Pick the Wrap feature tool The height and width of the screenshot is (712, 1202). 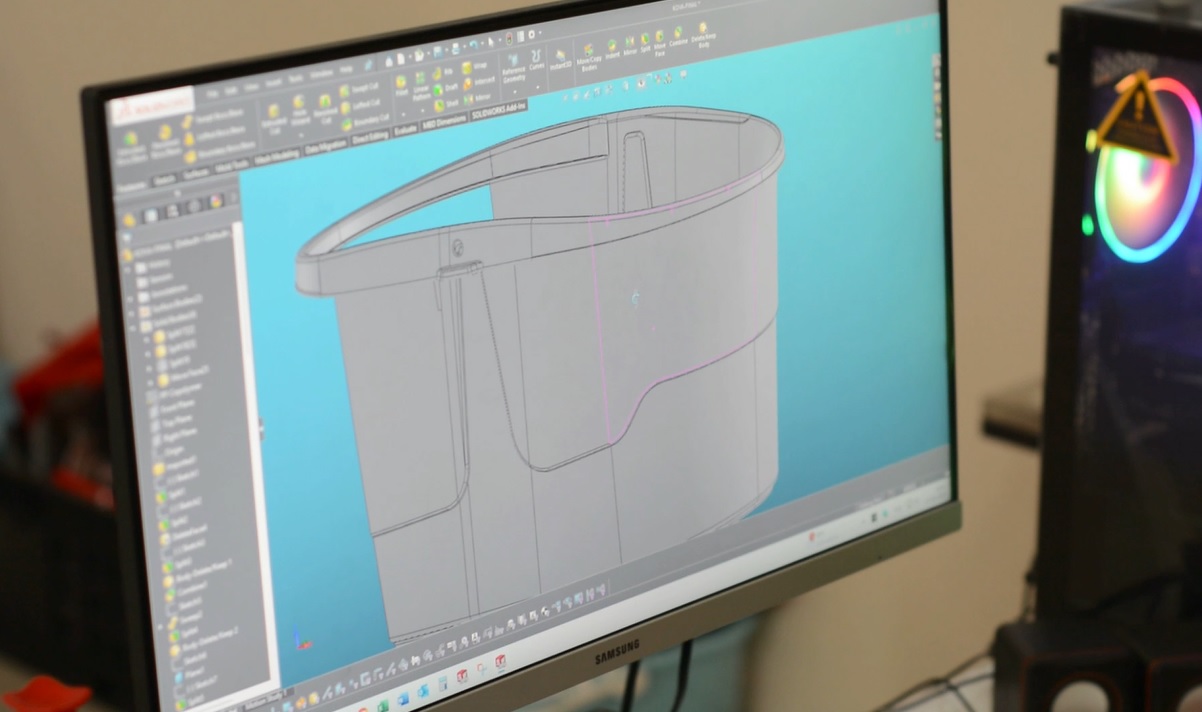pyautogui.click(x=467, y=69)
